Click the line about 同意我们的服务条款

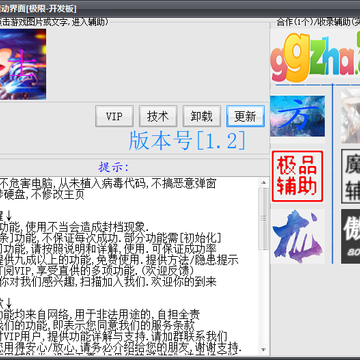[97, 325]
